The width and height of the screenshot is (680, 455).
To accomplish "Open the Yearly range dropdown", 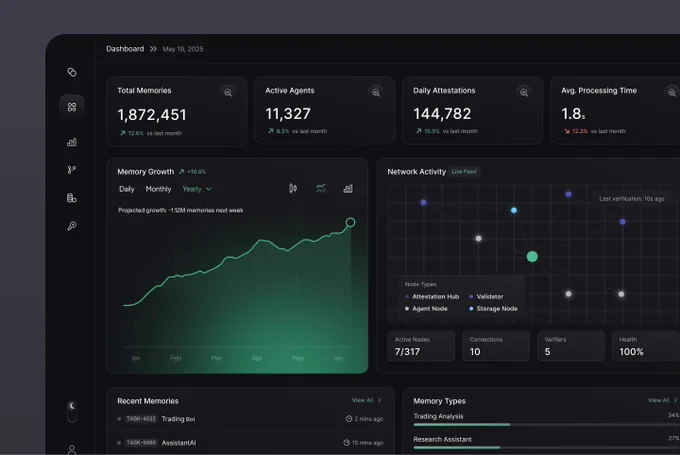I will [197, 189].
